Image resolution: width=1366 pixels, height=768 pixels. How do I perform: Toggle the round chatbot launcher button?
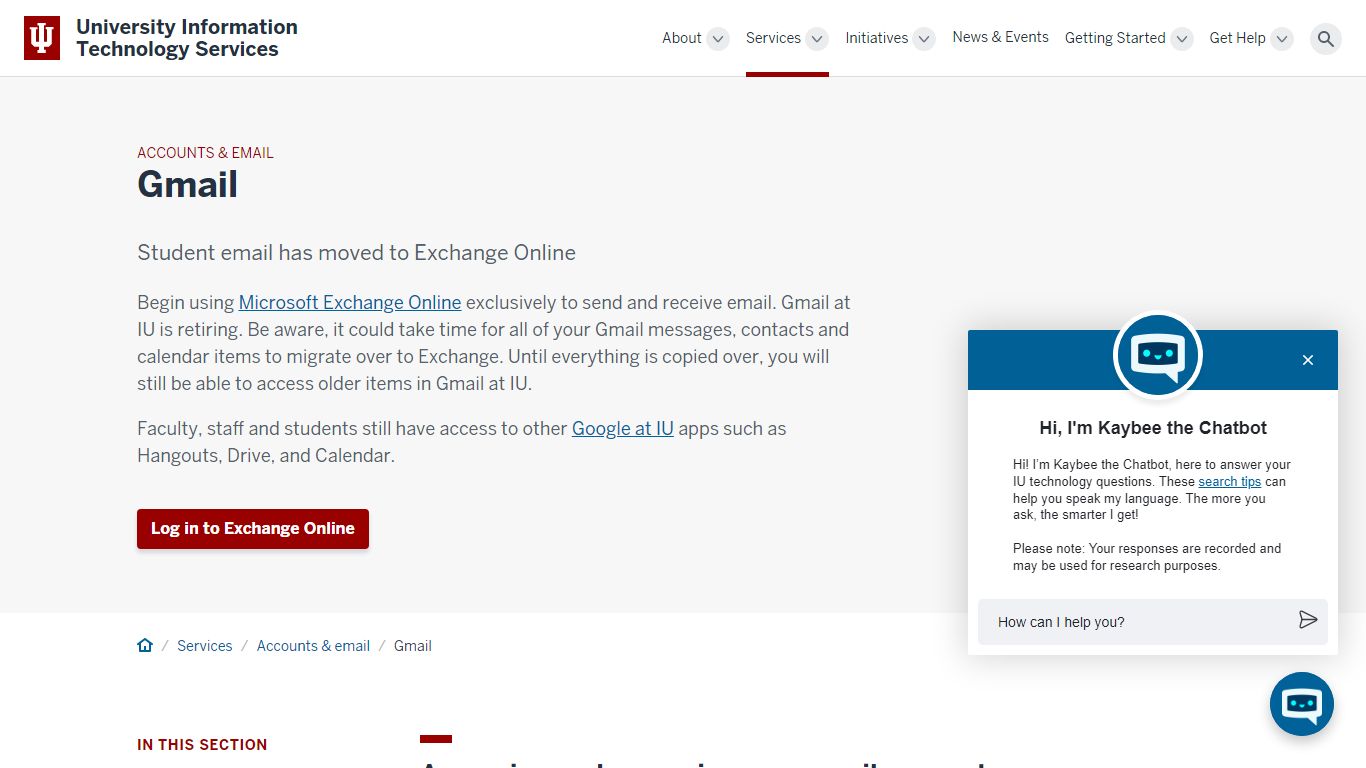[1302, 704]
